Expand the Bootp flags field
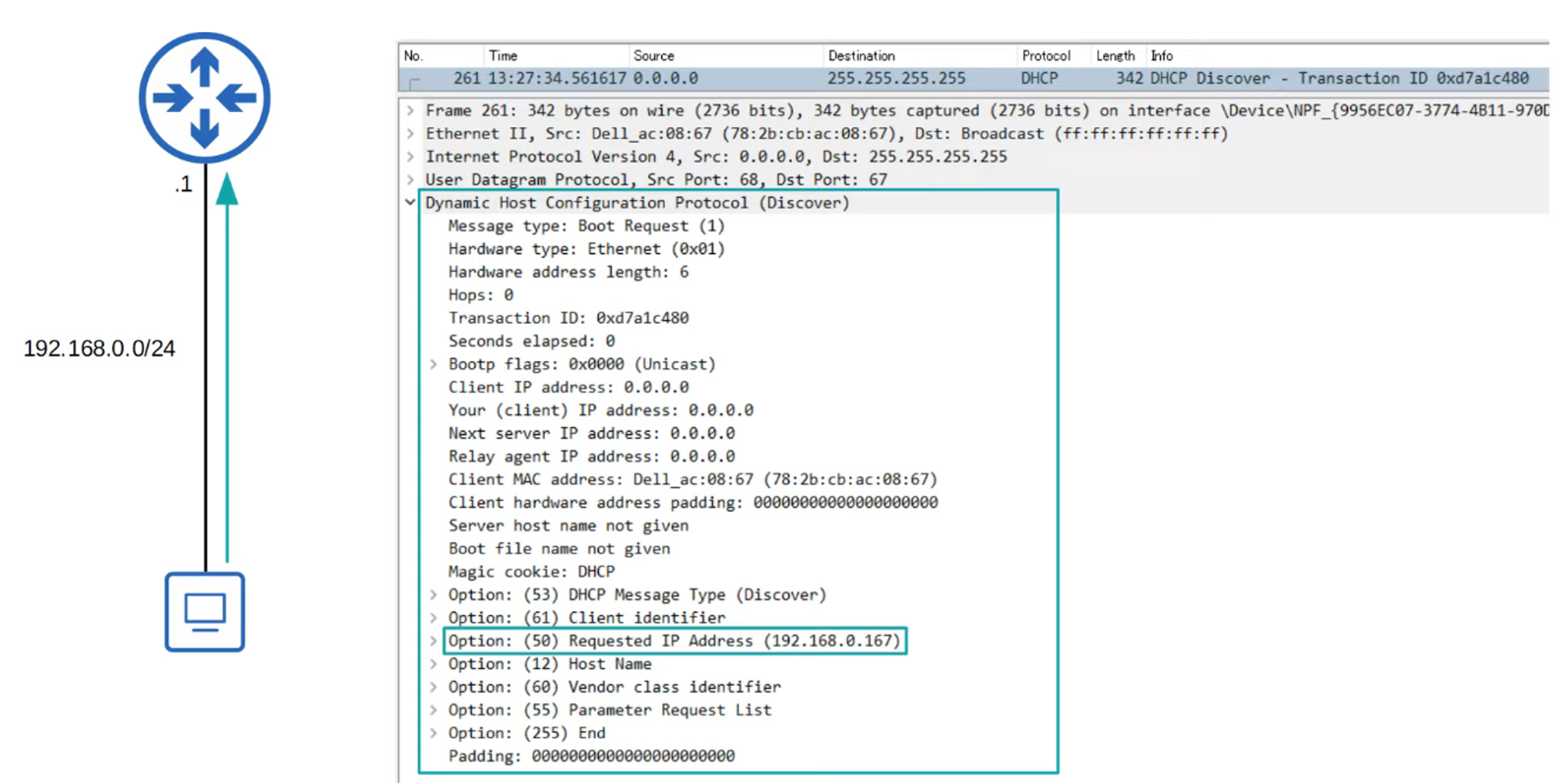The image size is (1558, 784). pos(434,364)
